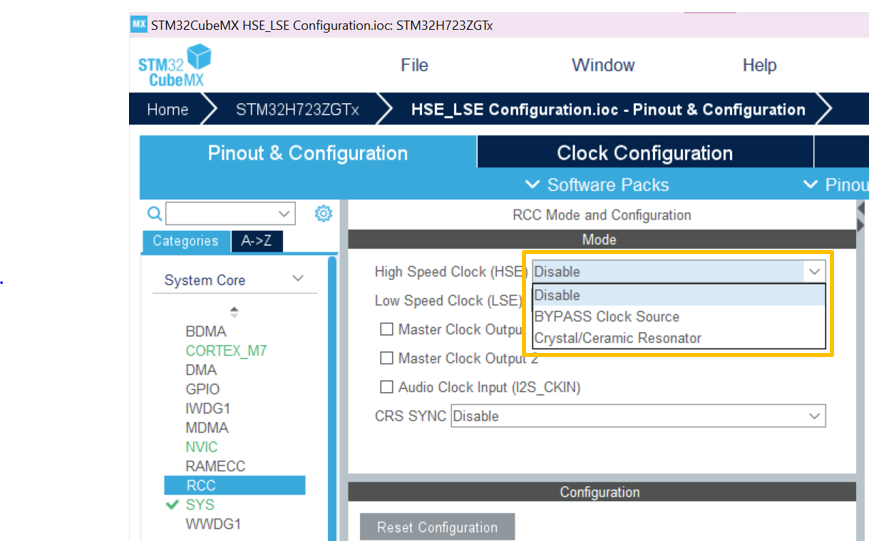Expand the Software Packs menu

(x=597, y=185)
